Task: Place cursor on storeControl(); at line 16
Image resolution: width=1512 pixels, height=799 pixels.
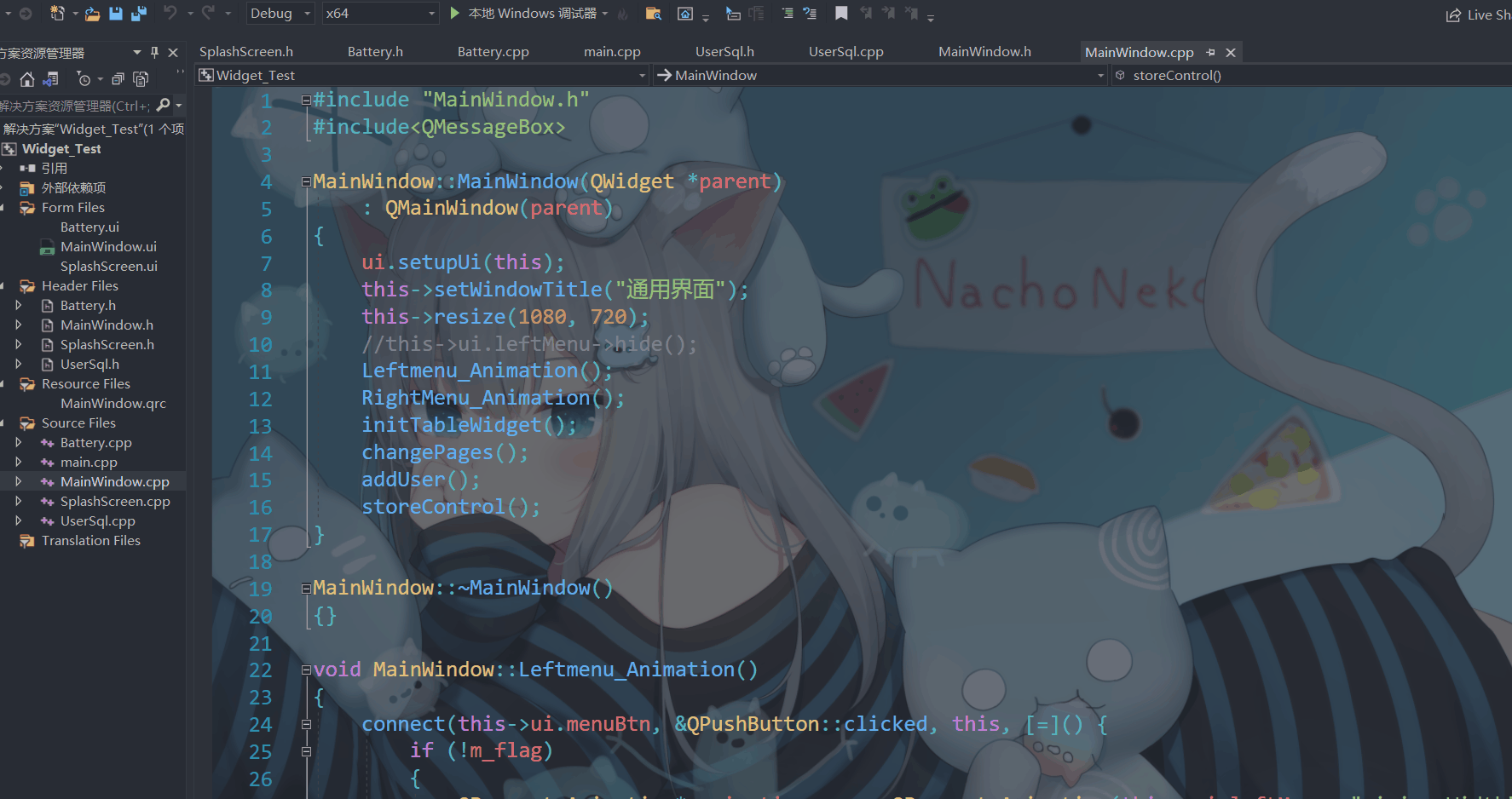Action: (451, 507)
